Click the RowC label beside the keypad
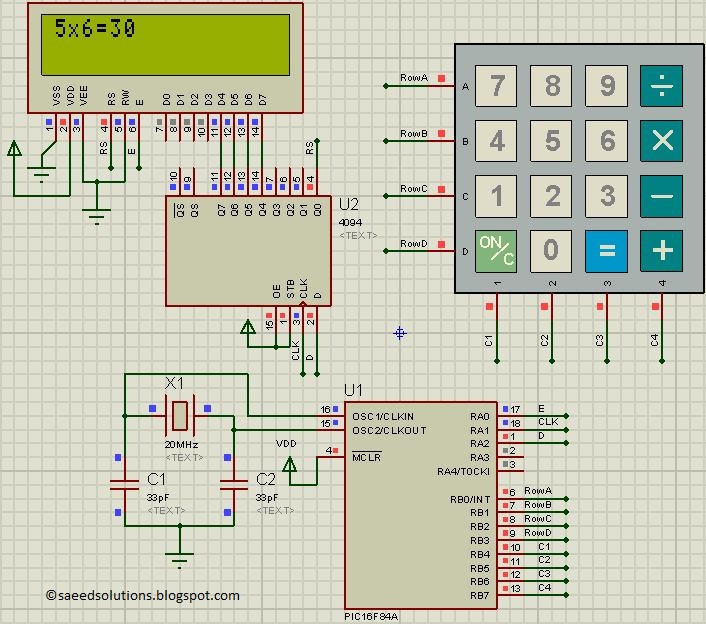The width and height of the screenshot is (706, 624). tap(414, 189)
